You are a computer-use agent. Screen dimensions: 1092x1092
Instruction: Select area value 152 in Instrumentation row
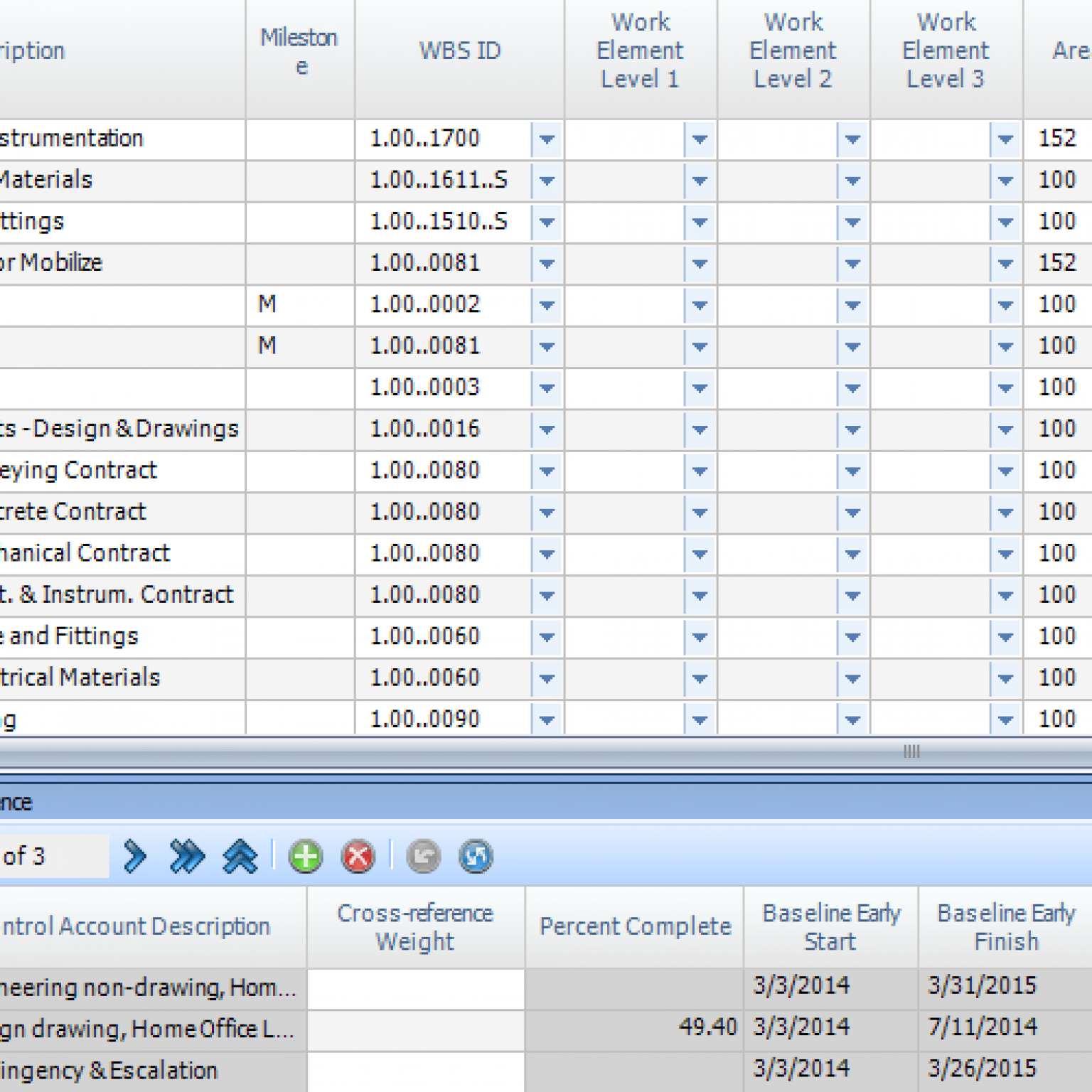pyautogui.click(x=1057, y=139)
